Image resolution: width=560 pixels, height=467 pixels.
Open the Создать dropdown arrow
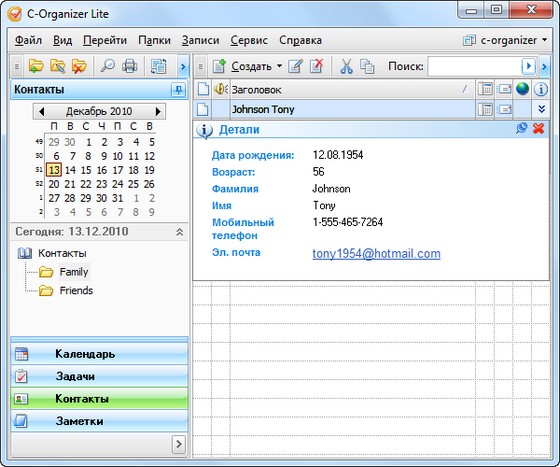(x=280, y=66)
